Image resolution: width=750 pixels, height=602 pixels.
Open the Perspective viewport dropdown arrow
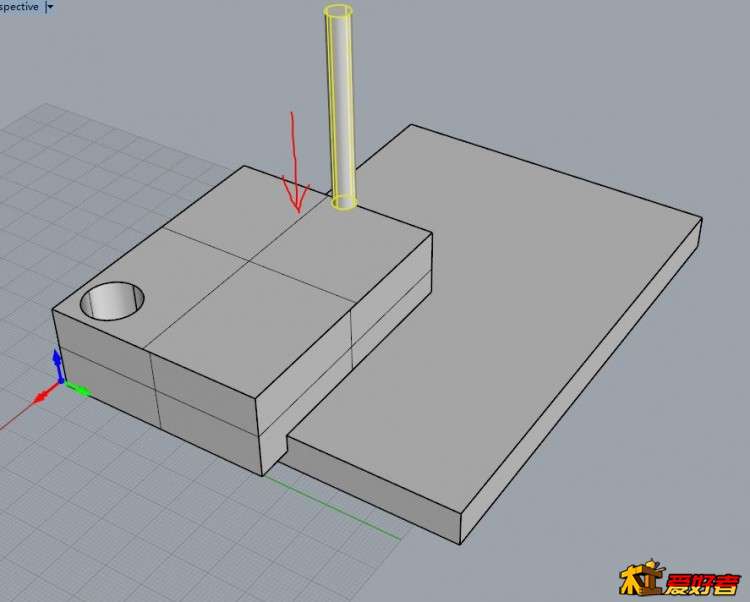[x=50, y=7]
